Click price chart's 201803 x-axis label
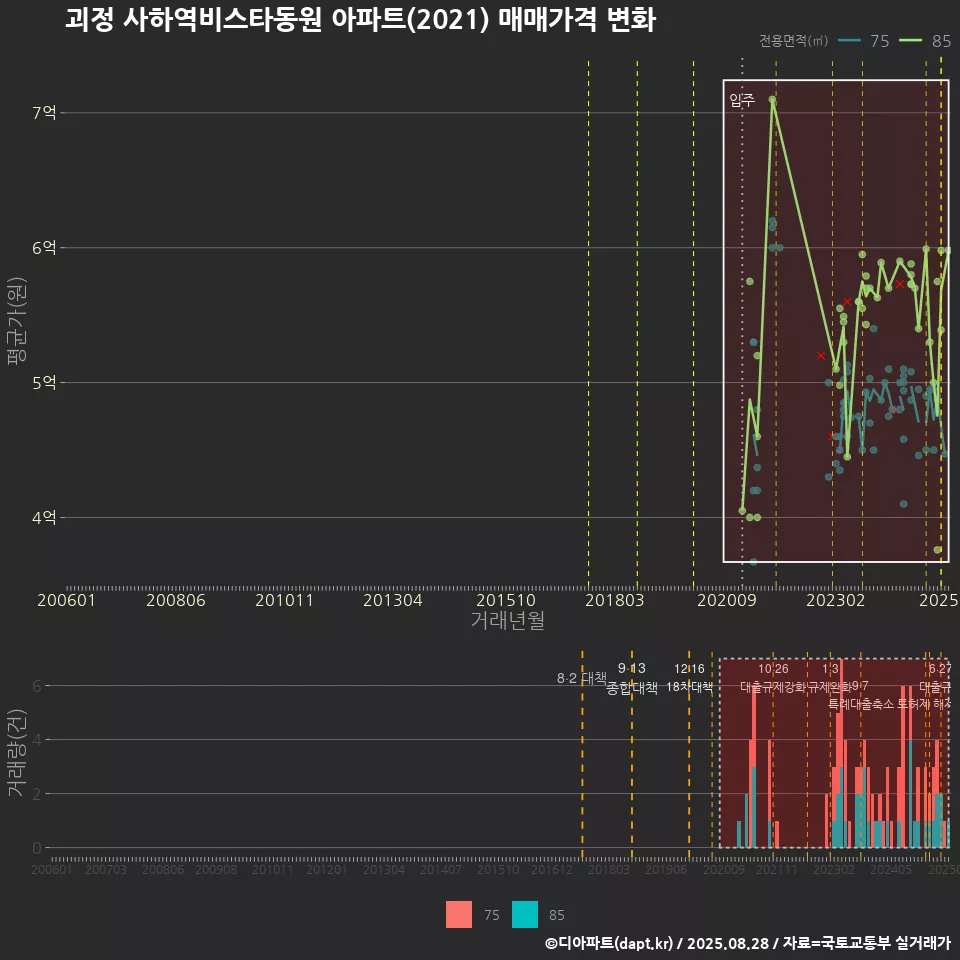The image size is (960, 960). (x=614, y=600)
